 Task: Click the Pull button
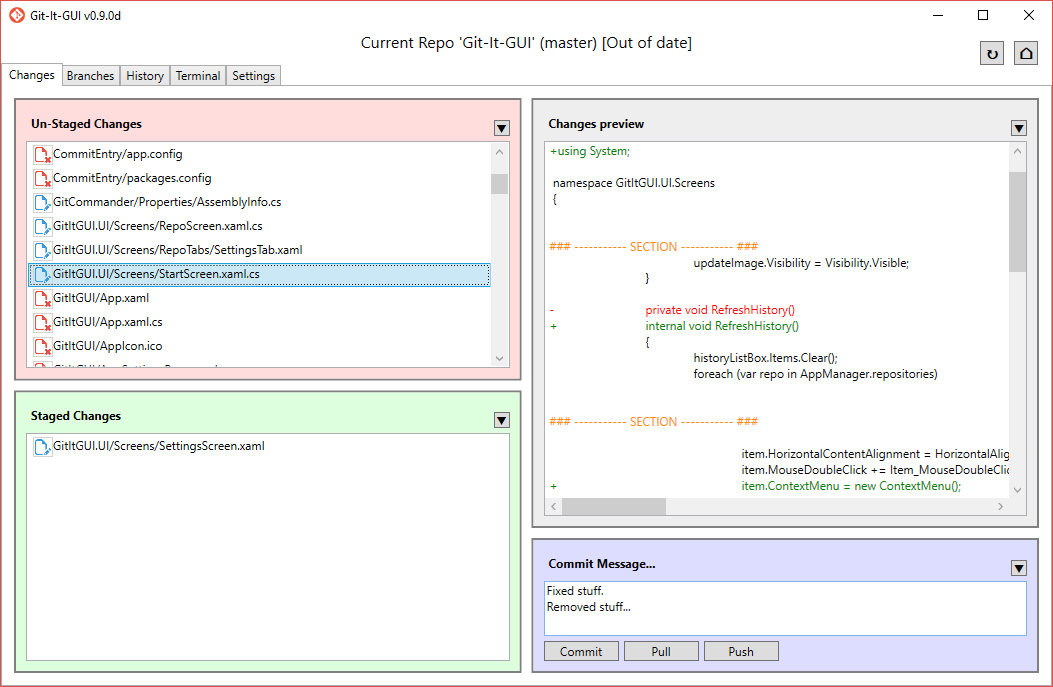pos(660,652)
